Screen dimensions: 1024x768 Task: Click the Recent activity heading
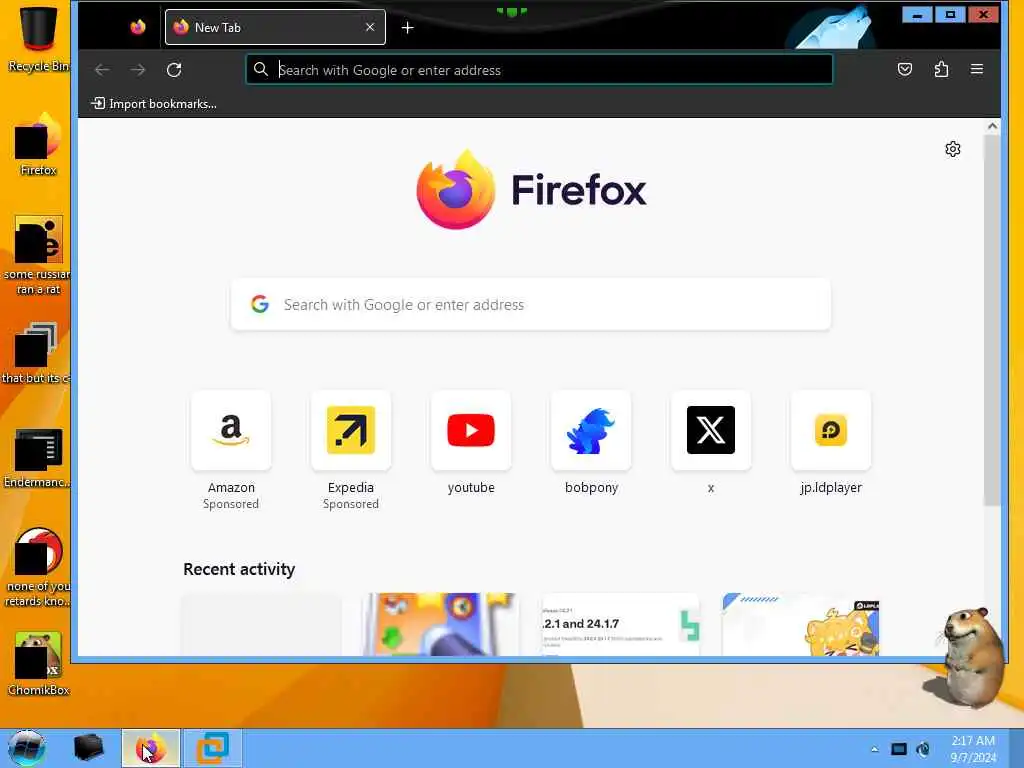click(x=239, y=569)
